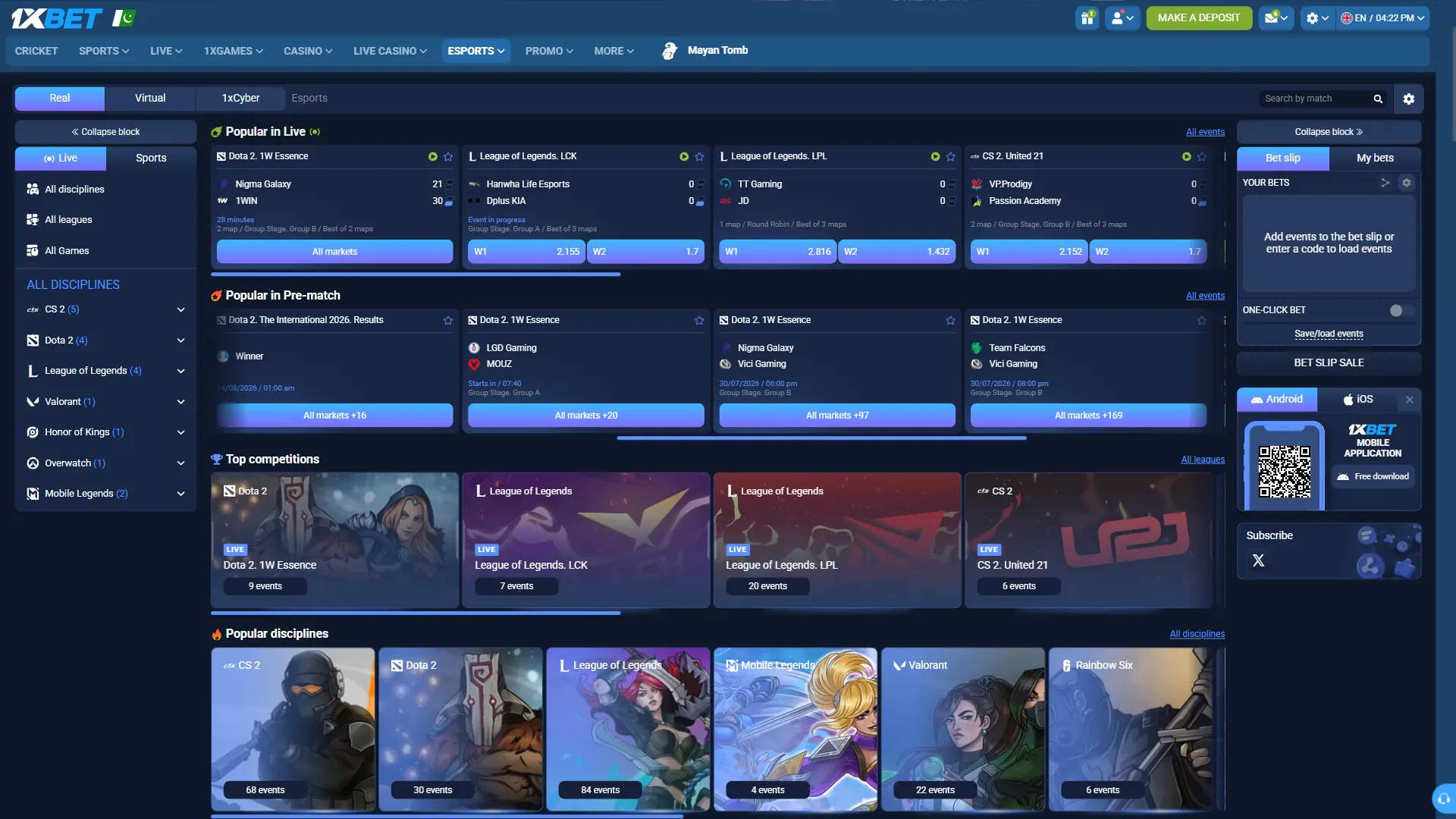
Task: Favorite the LGD Gaming vs MOUZ match
Action: tap(699, 321)
